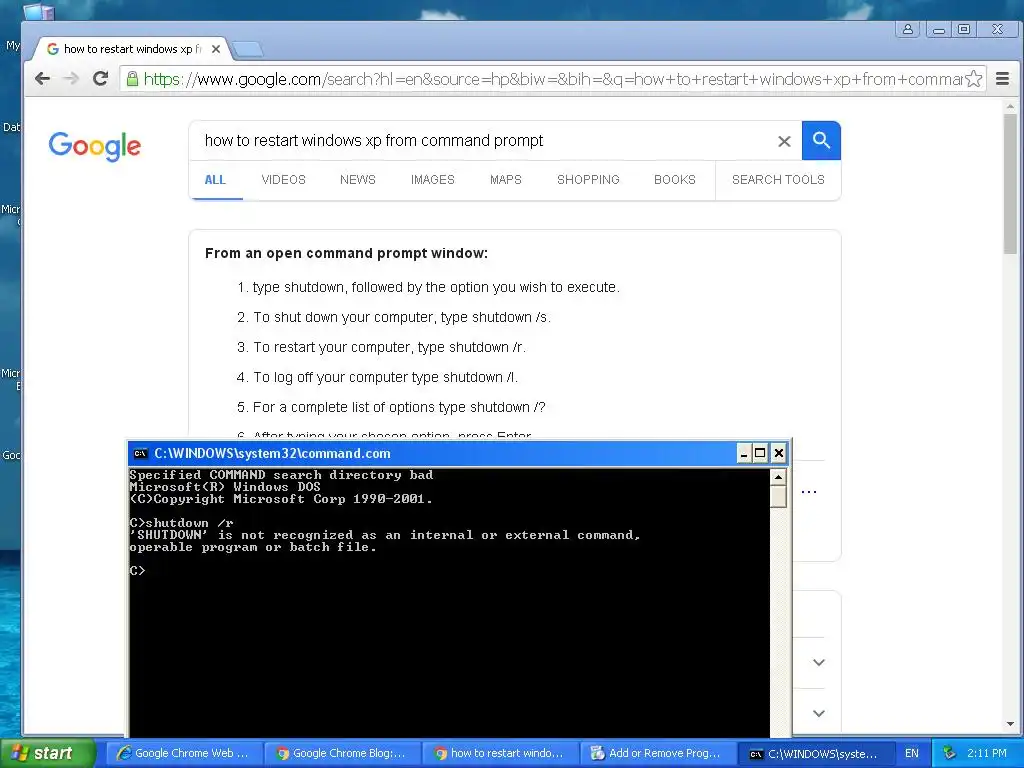Bookmark this page with the star icon
This screenshot has height=768, width=1024.
tap(973, 79)
